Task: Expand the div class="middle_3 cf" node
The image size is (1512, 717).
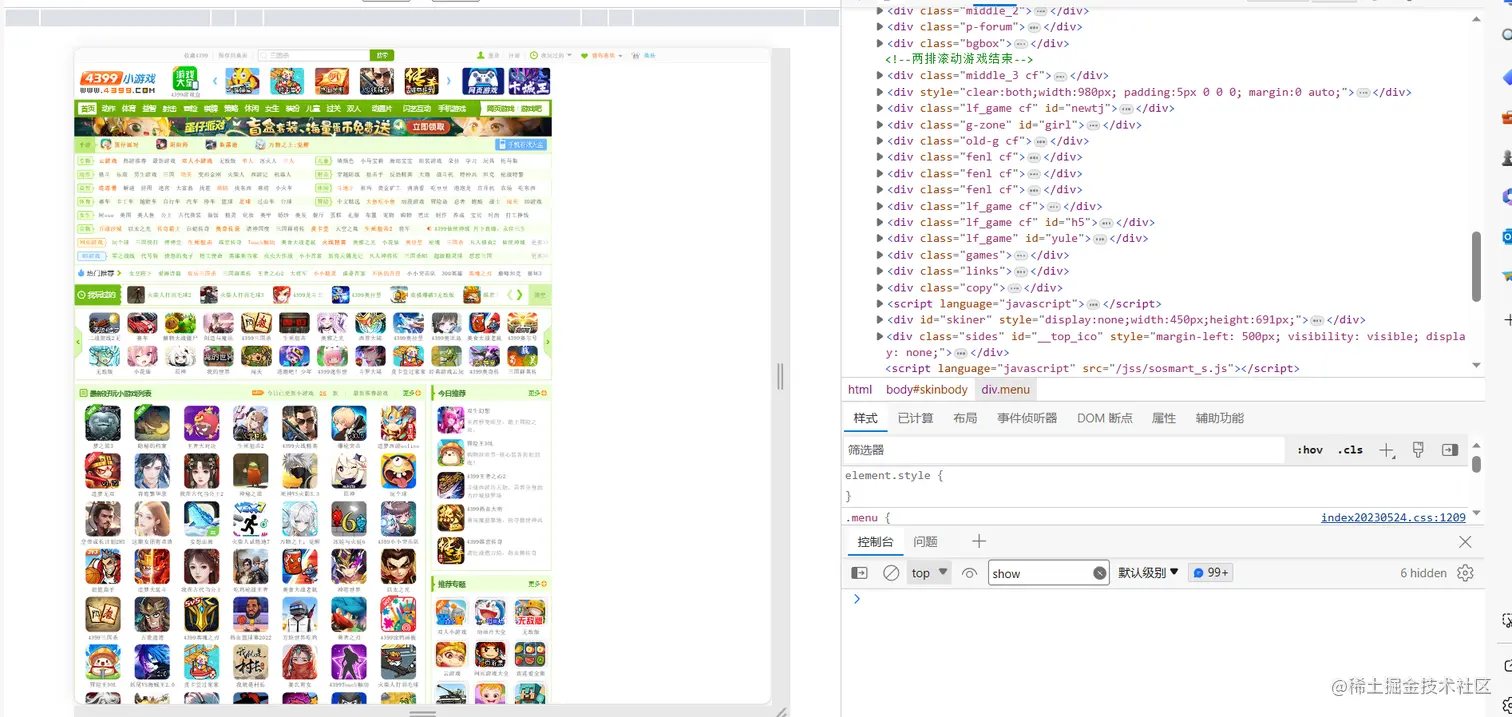Action: [x=880, y=75]
